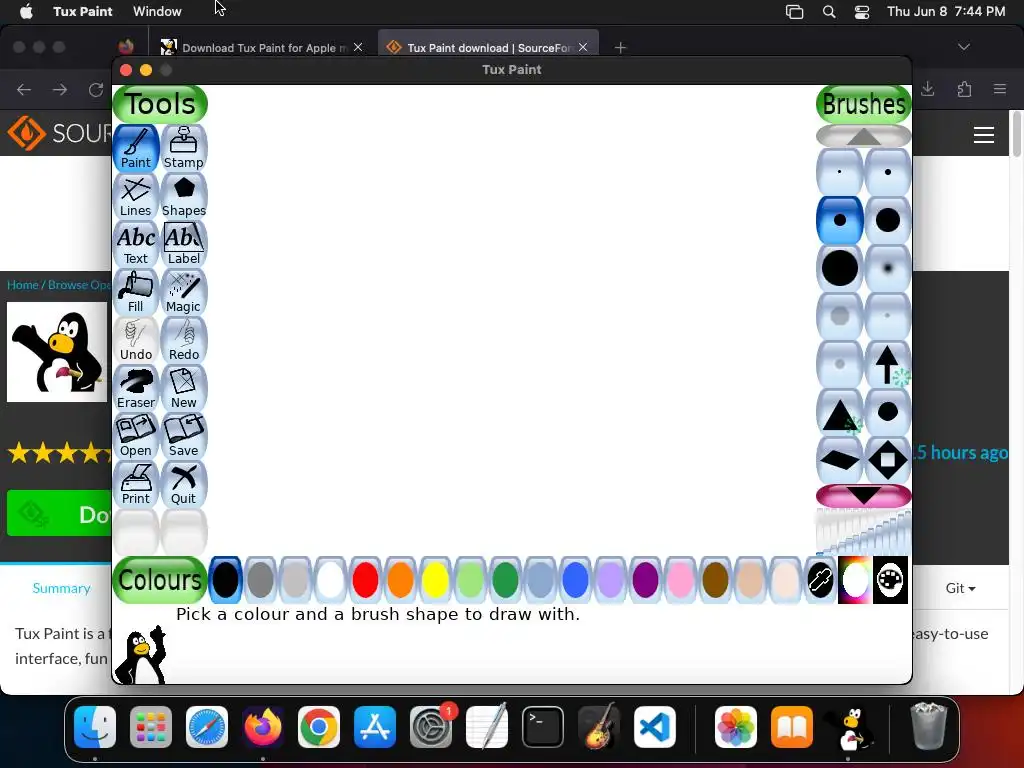Save the drawing with Save
Viewport: 1024px width, 768px height.
coord(184,436)
